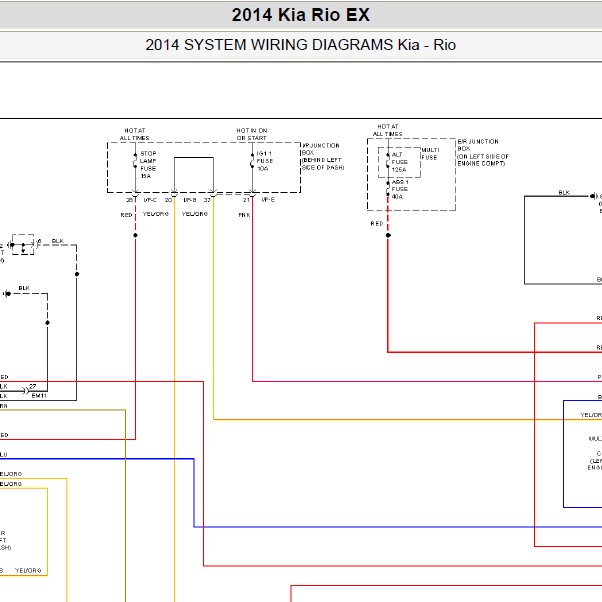Click the 'EM11' connector label

[39, 395]
